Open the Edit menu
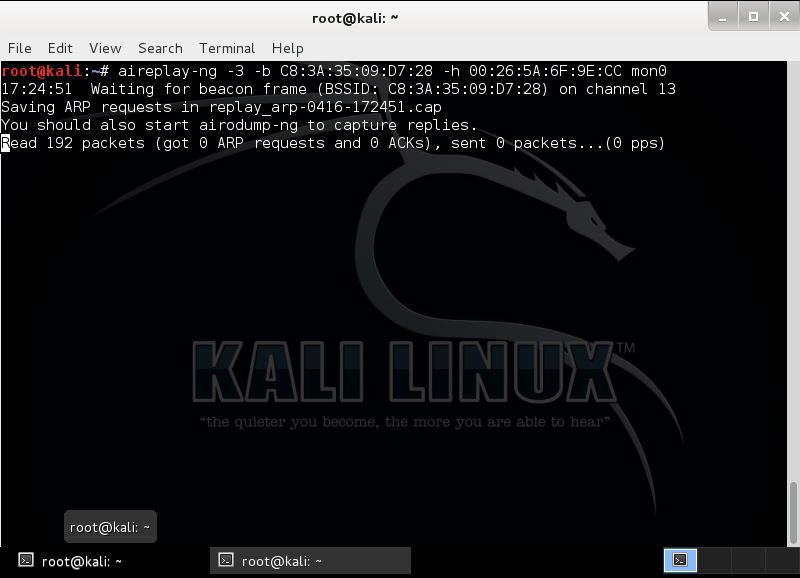This screenshot has height=578, width=800. (60, 48)
